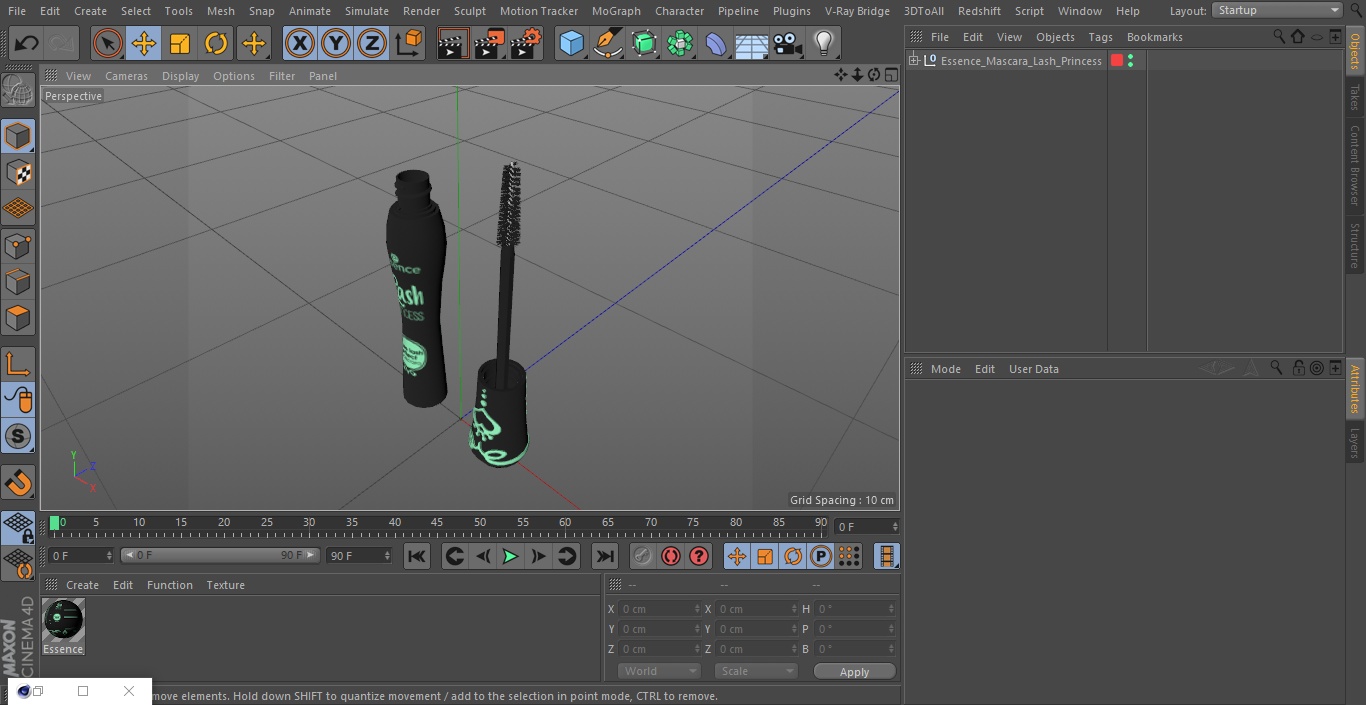Go to end of timeline
The image size is (1366, 705).
(x=605, y=556)
